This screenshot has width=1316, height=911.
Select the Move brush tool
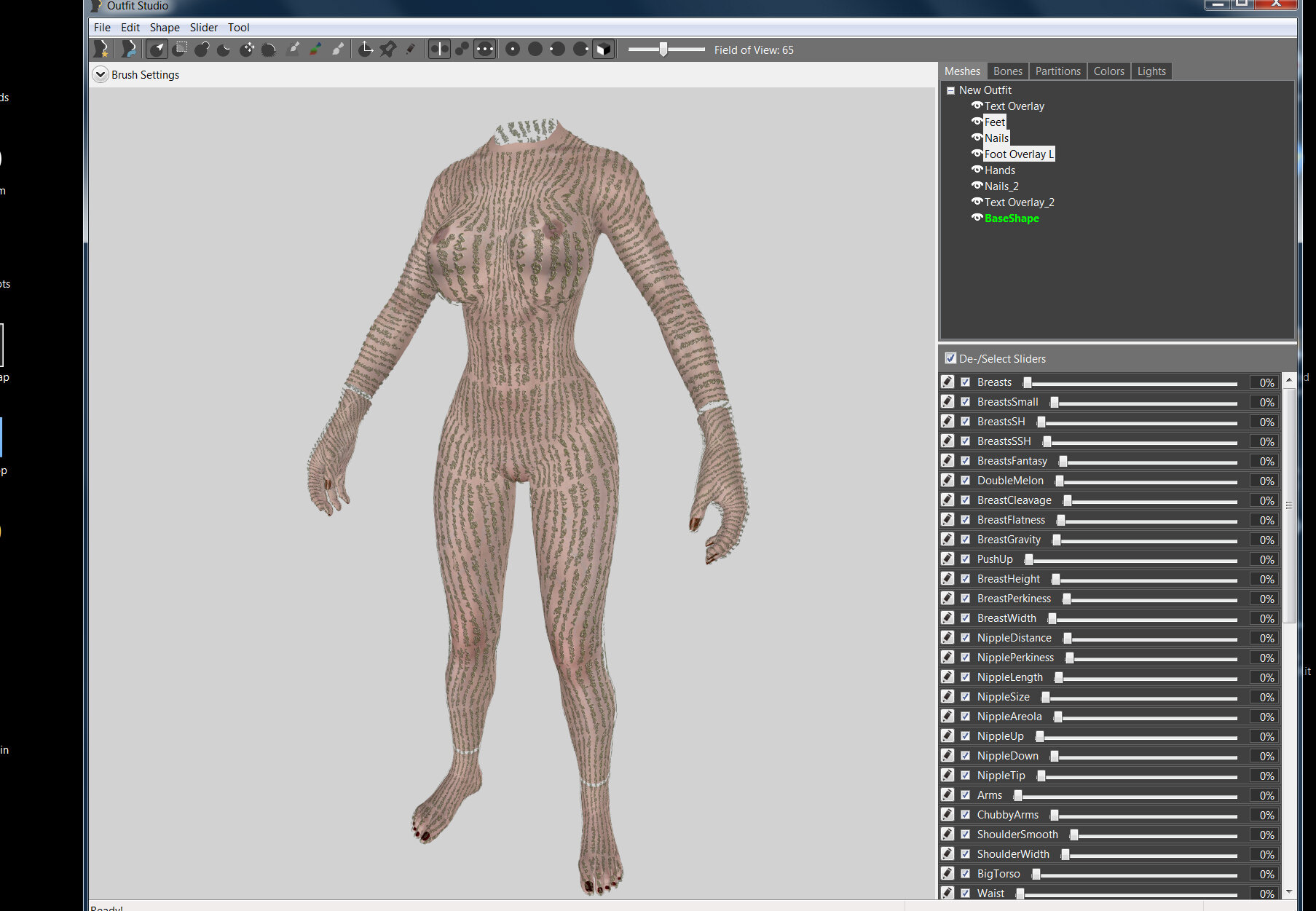click(x=247, y=49)
